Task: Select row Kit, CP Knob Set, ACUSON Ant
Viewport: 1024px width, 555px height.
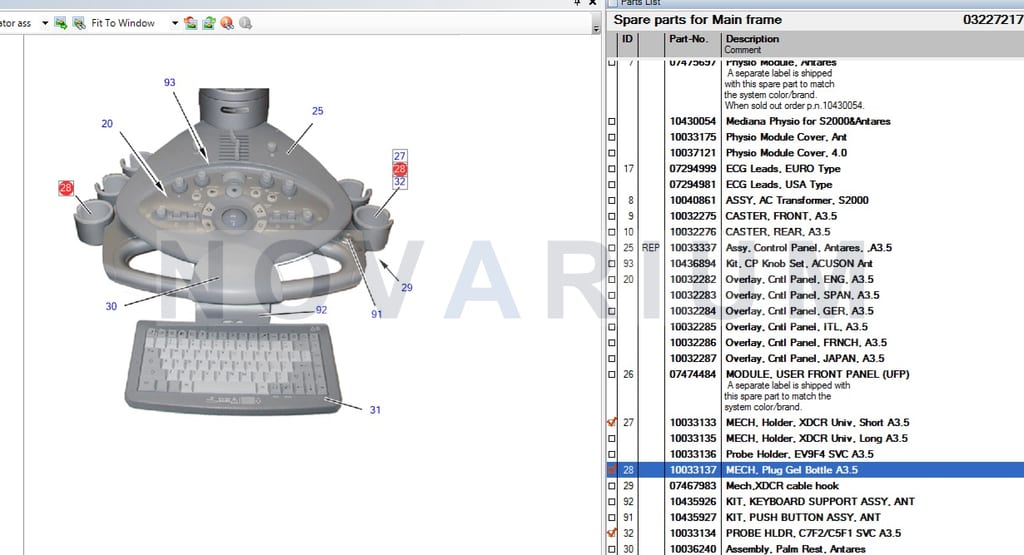Action: coord(815,264)
